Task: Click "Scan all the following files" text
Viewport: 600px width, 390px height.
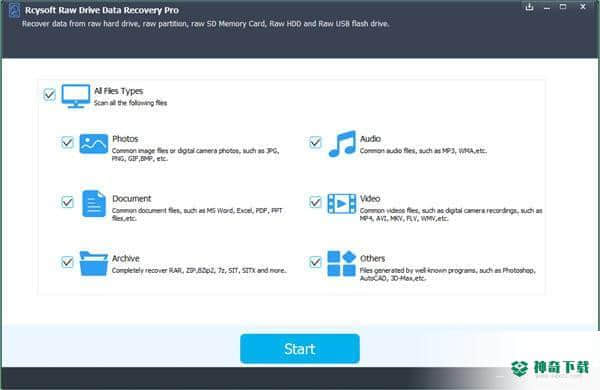Action: point(130,103)
